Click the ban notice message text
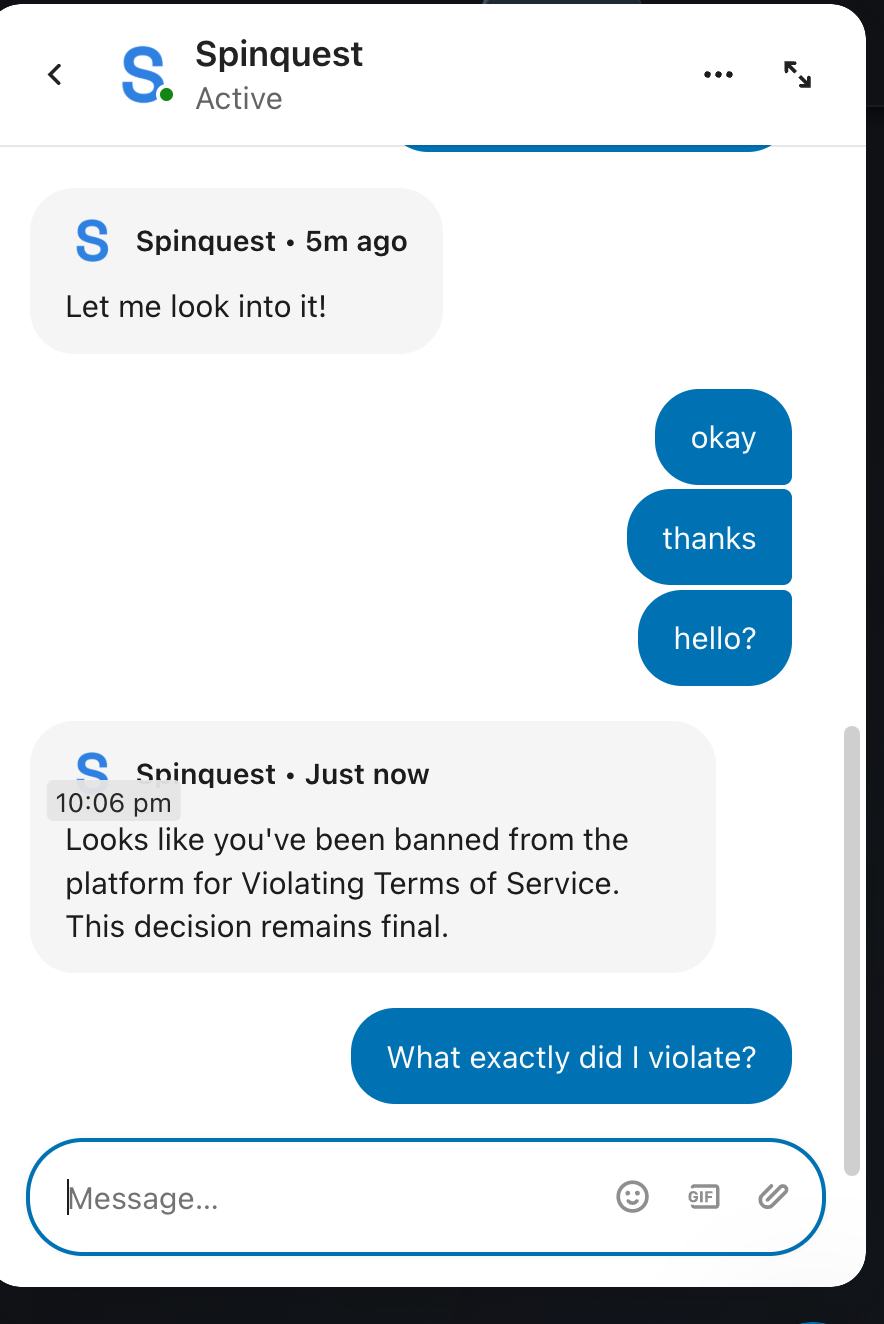Viewport: 884px width, 1324px height. [347, 883]
